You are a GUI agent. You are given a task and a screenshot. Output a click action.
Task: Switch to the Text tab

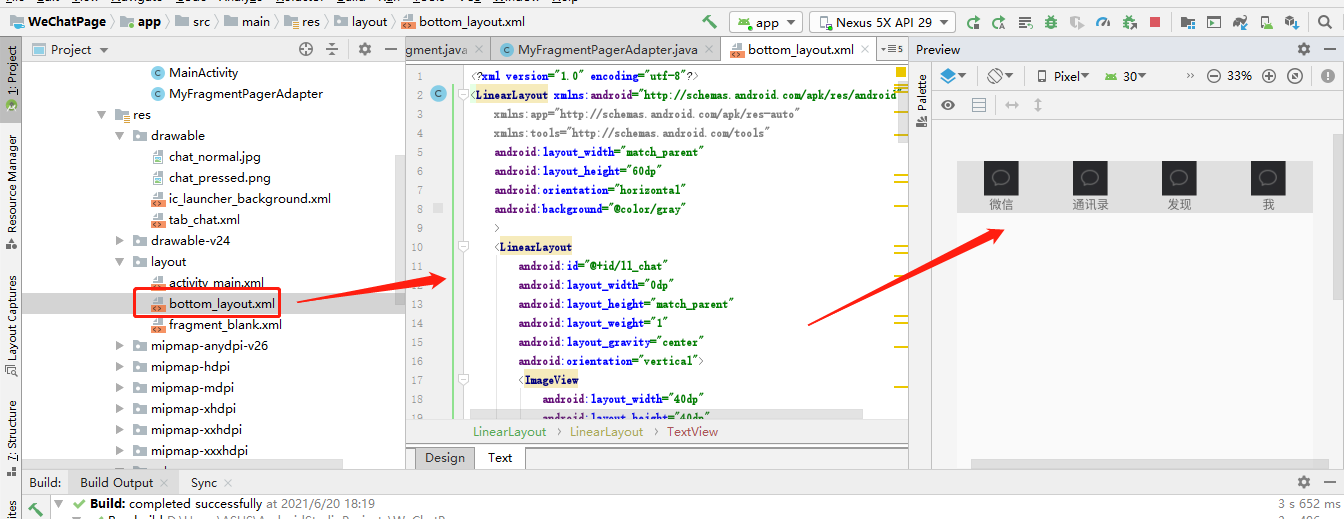click(500, 458)
